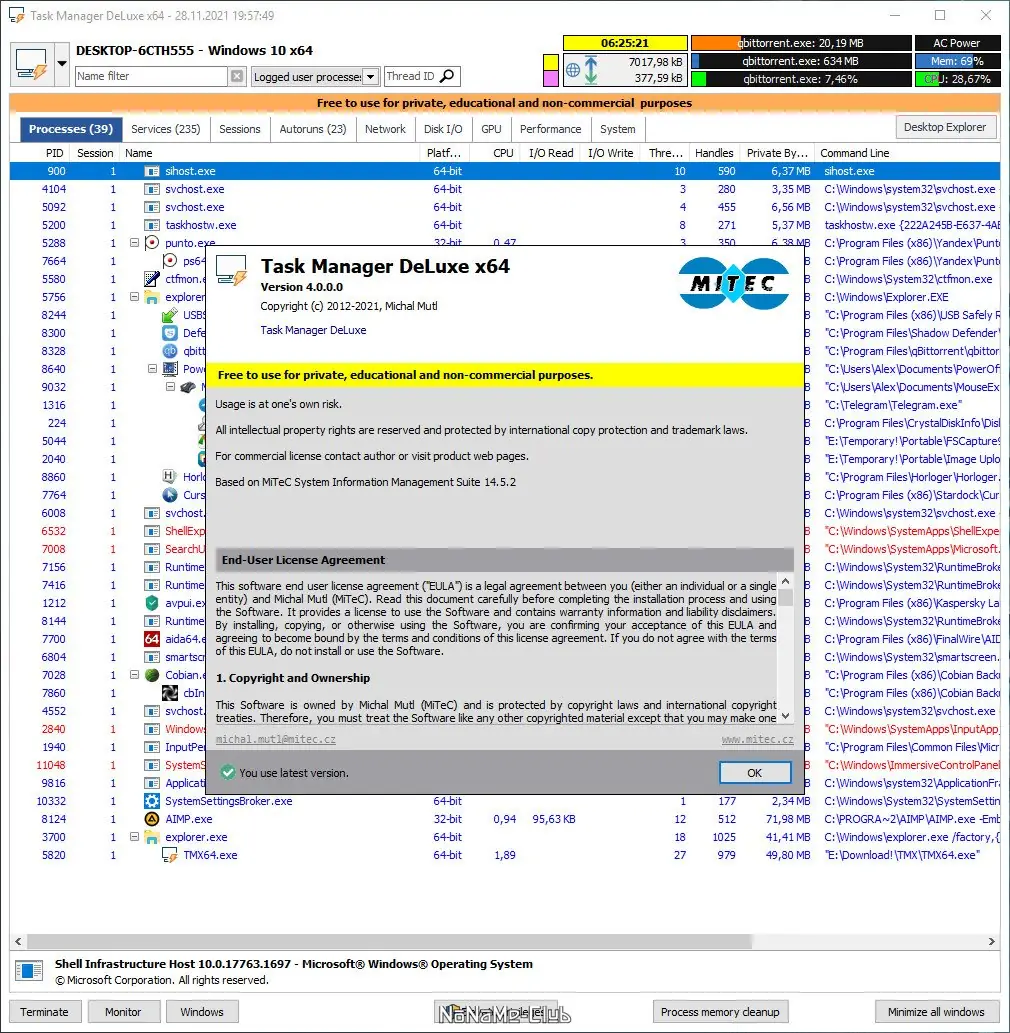Click the Terminate button

(44, 1012)
